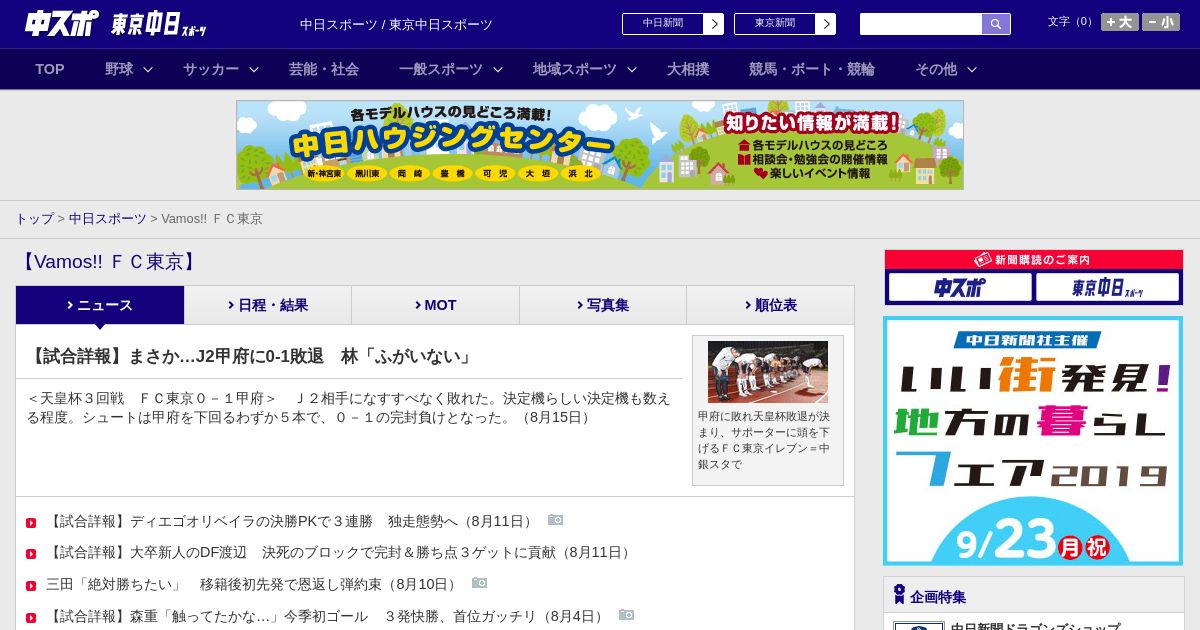Click the 東京中日スポーツ logo in header
Image resolution: width=1200 pixels, height=630 pixels.
158,24
